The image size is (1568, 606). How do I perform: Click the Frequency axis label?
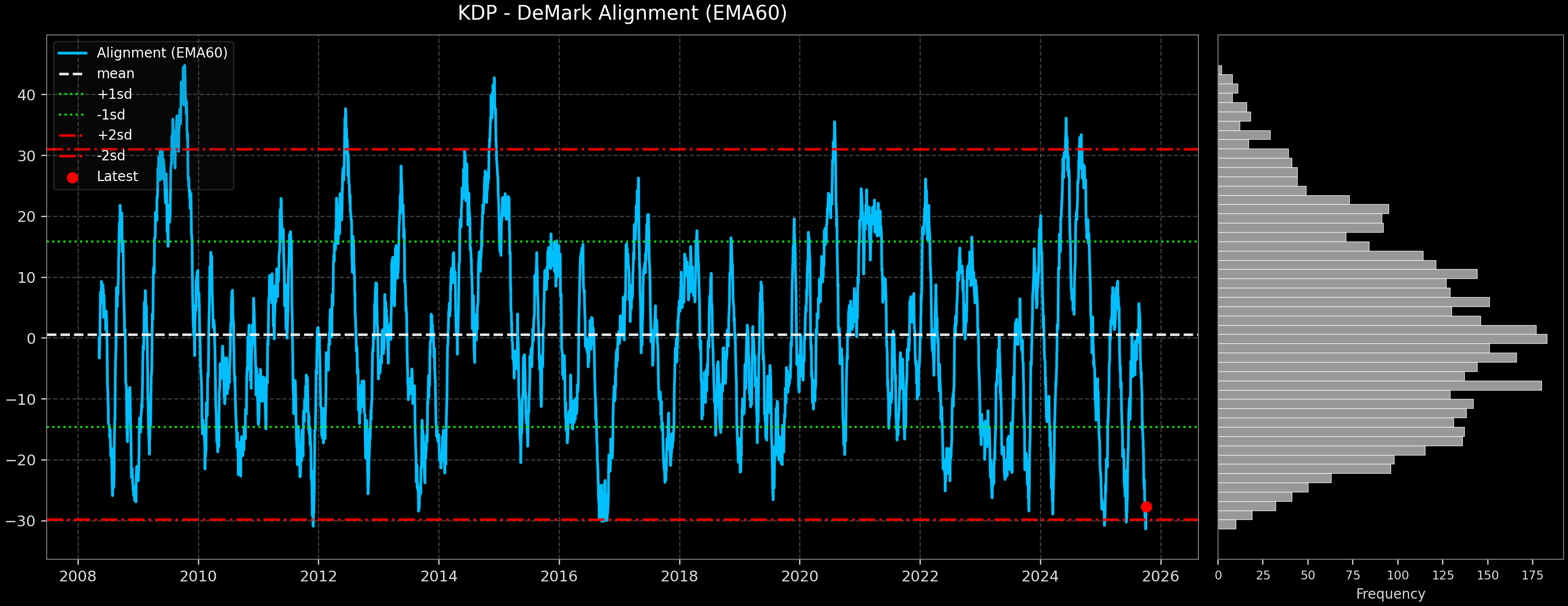click(1390, 594)
